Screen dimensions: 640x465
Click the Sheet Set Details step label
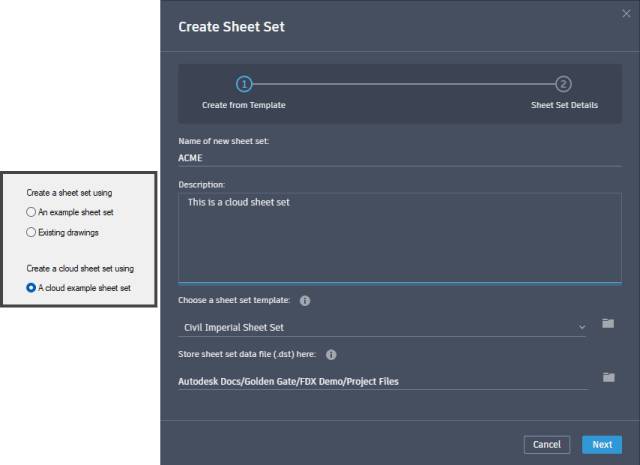point(564,105)
